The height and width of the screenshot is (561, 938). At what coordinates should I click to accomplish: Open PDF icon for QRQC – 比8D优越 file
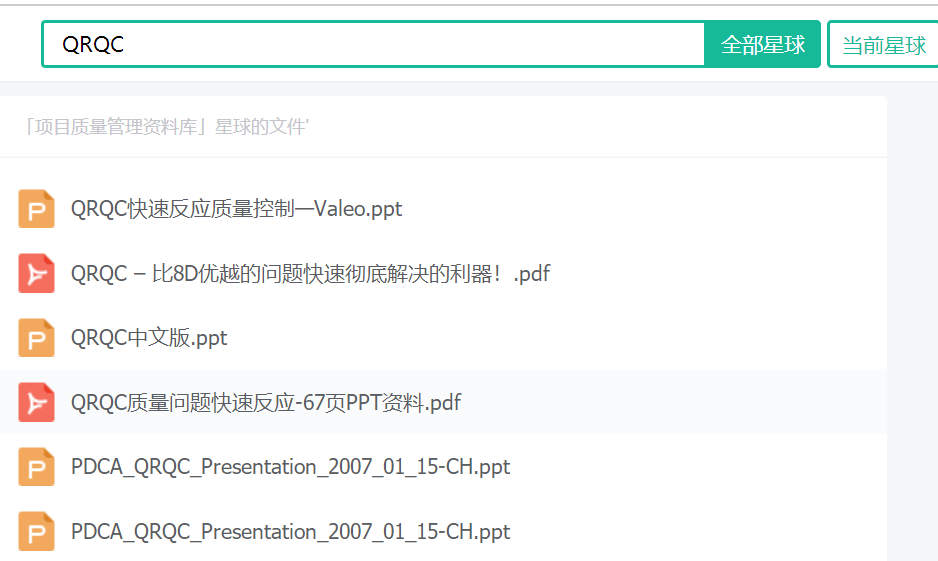pos(36,273)
